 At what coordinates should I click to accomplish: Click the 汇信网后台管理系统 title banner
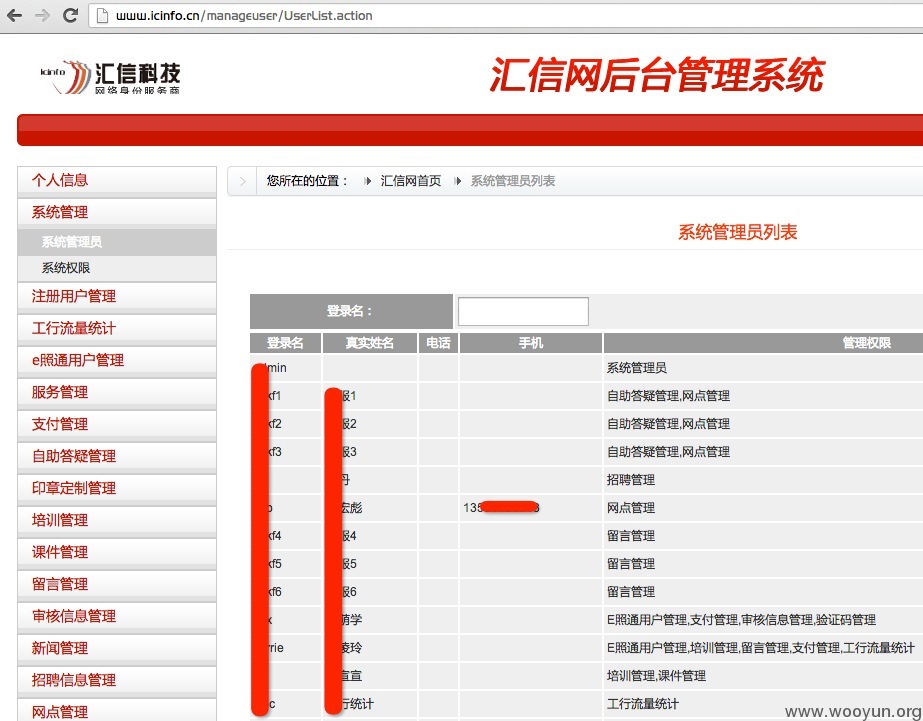(x=657, y=75)
